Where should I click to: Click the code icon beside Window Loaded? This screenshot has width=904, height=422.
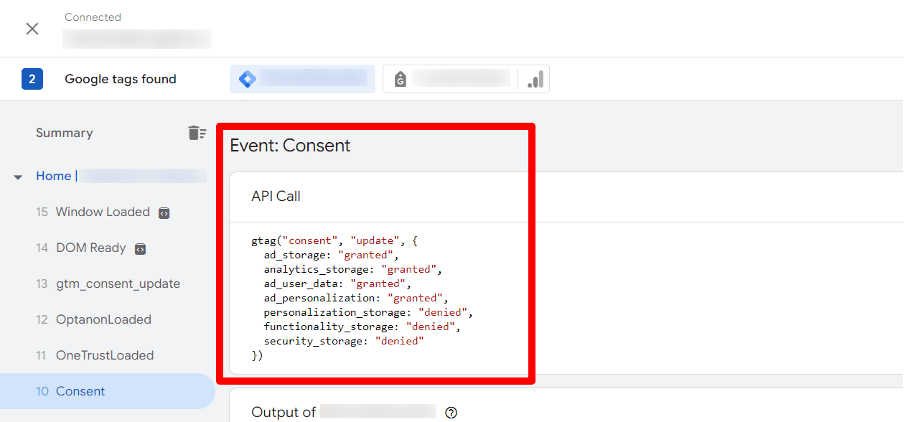(x=164, y=212)
